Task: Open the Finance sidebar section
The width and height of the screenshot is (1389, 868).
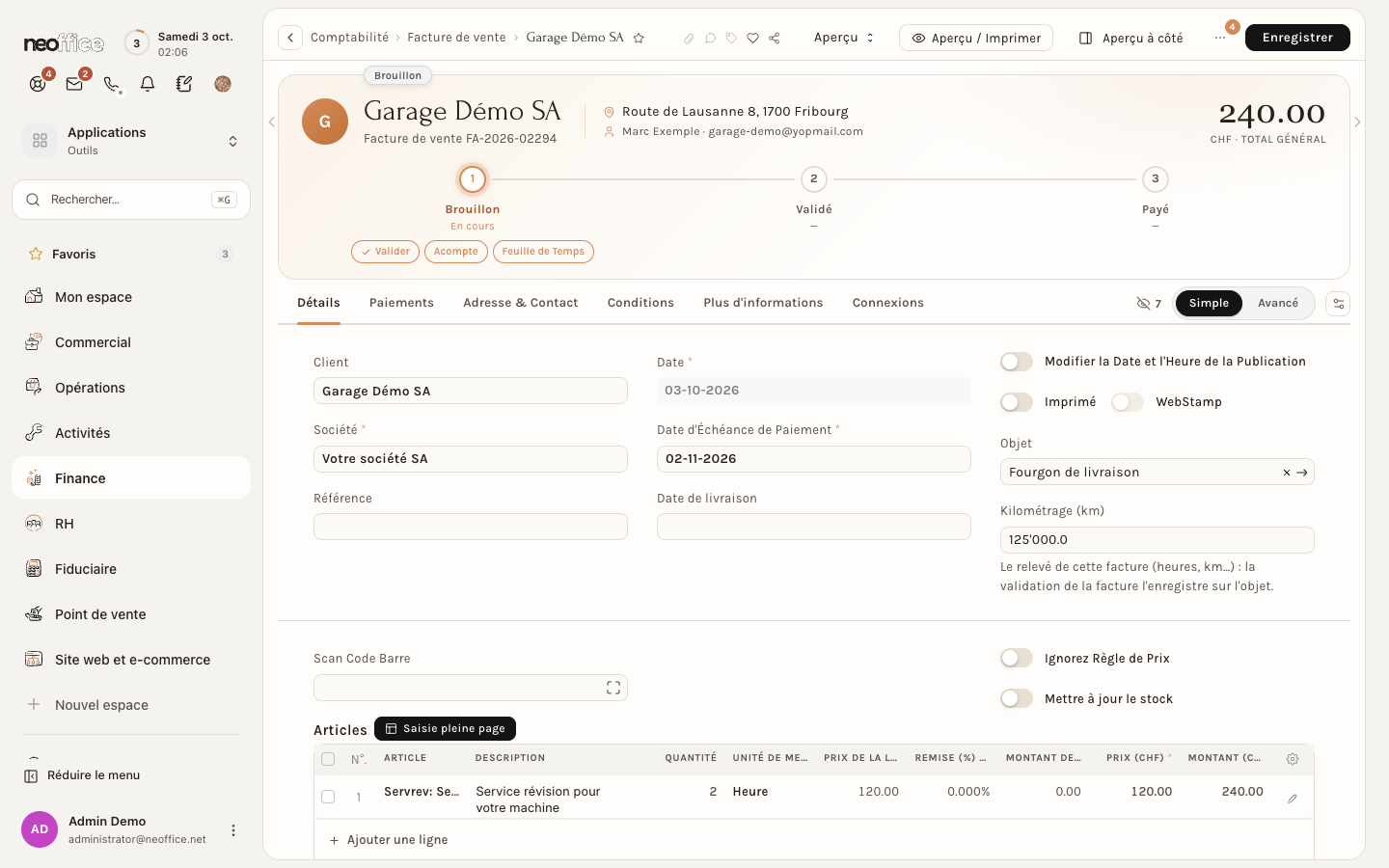Action: pyautogui.click(x=131, y=478)
